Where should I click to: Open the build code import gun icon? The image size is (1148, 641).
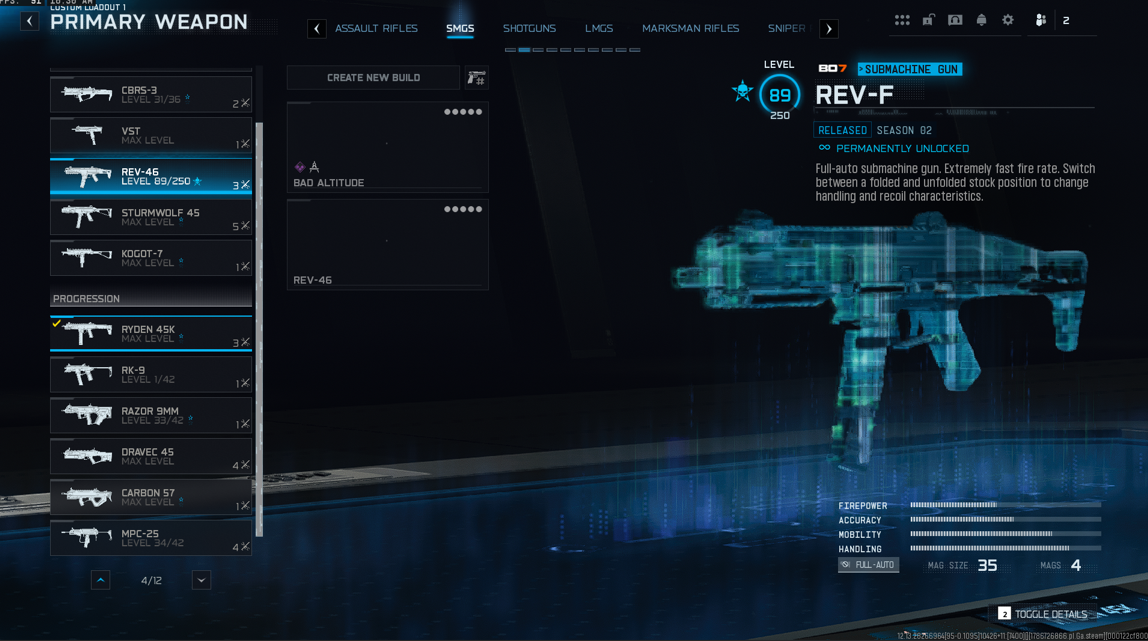pos(477,78)
